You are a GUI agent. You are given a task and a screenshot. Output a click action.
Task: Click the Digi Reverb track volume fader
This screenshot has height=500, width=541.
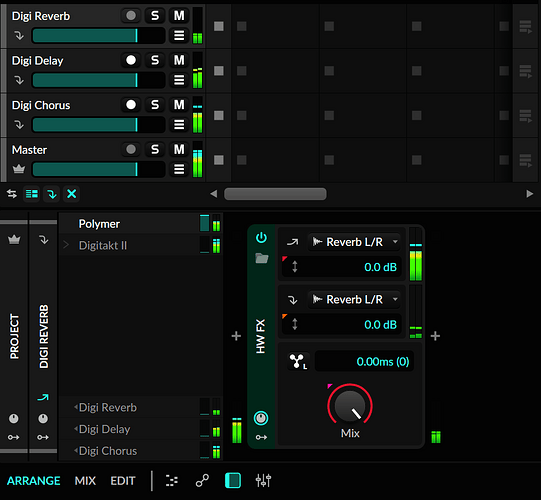(x=98, y=36)
